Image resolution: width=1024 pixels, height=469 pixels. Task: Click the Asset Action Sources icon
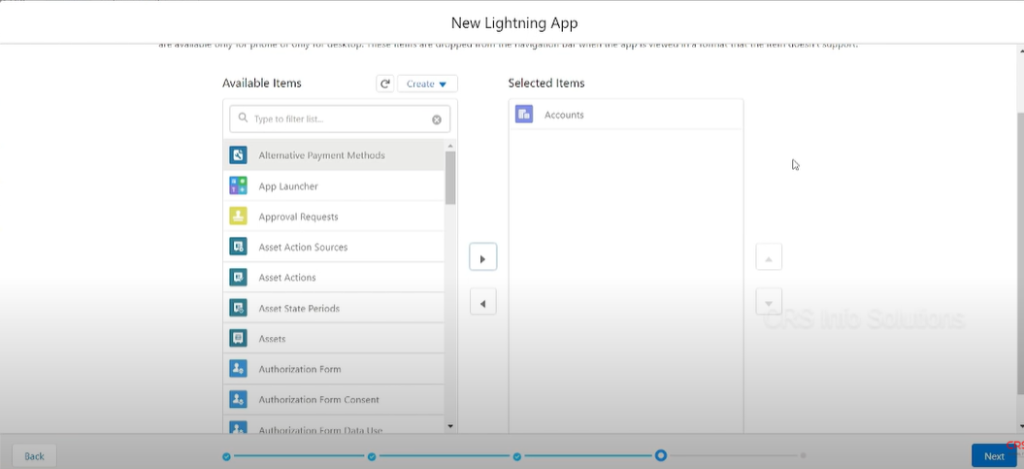(x=238, y=246)
